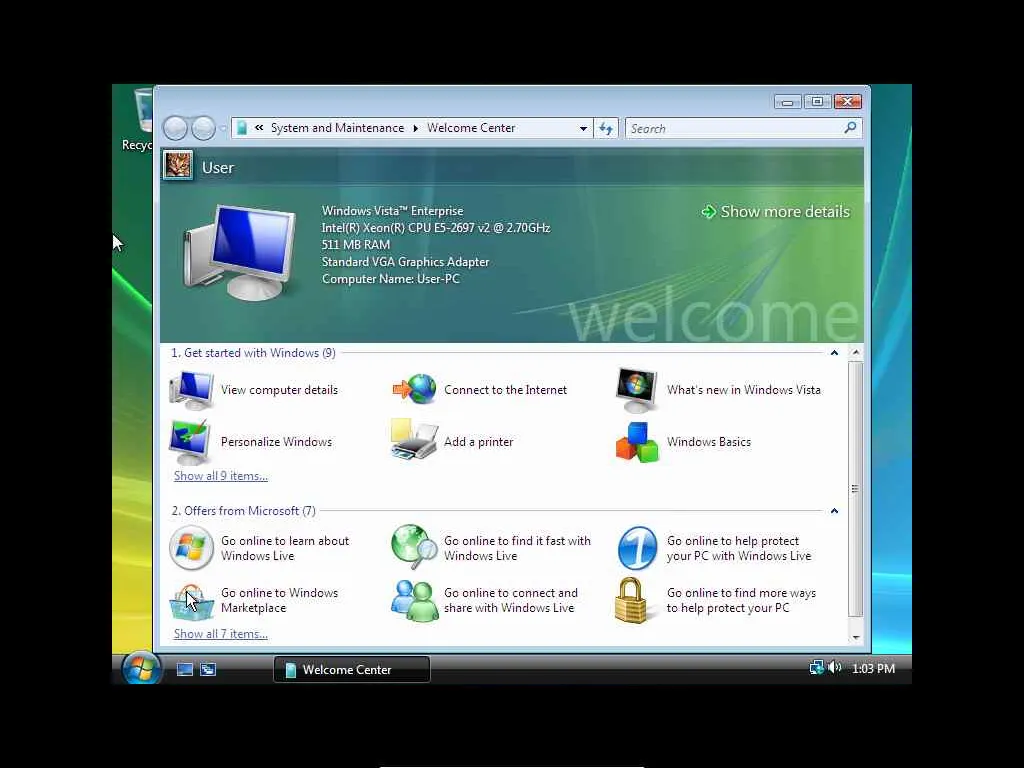Click the vertical scrollbar thumb
Viewport: 1024px width, 768px height.
(856, 488)
